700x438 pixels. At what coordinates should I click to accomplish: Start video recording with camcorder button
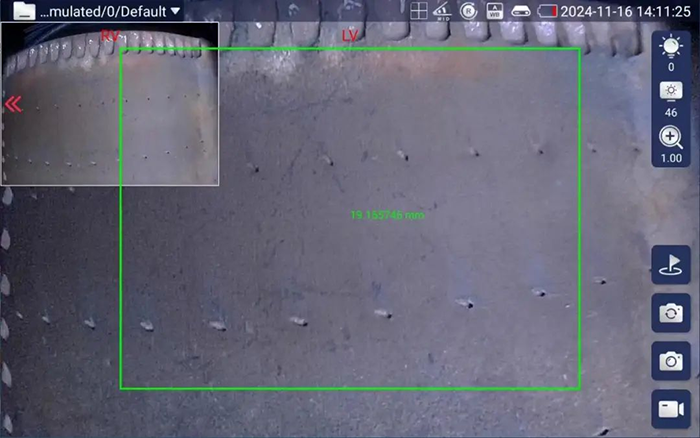669,409
